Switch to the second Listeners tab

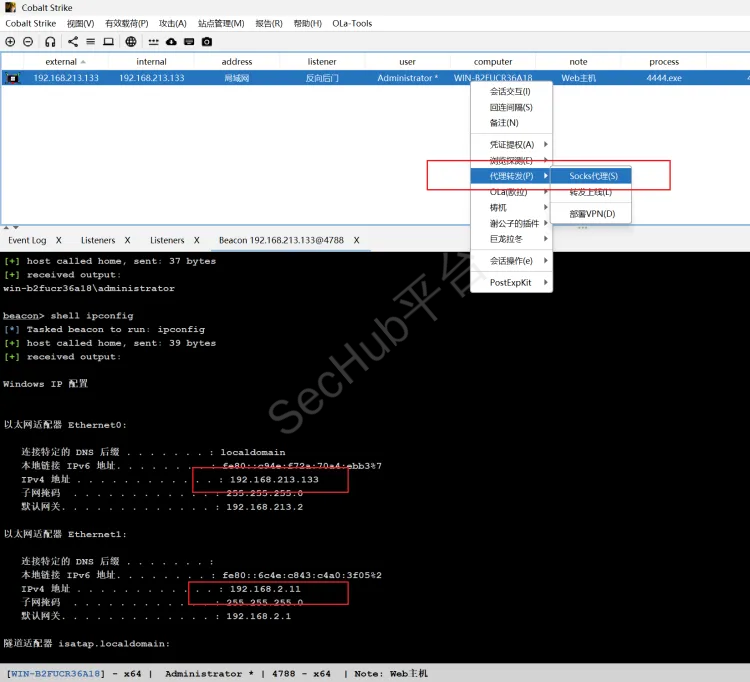pyautogui.click(x=167, y=240)
